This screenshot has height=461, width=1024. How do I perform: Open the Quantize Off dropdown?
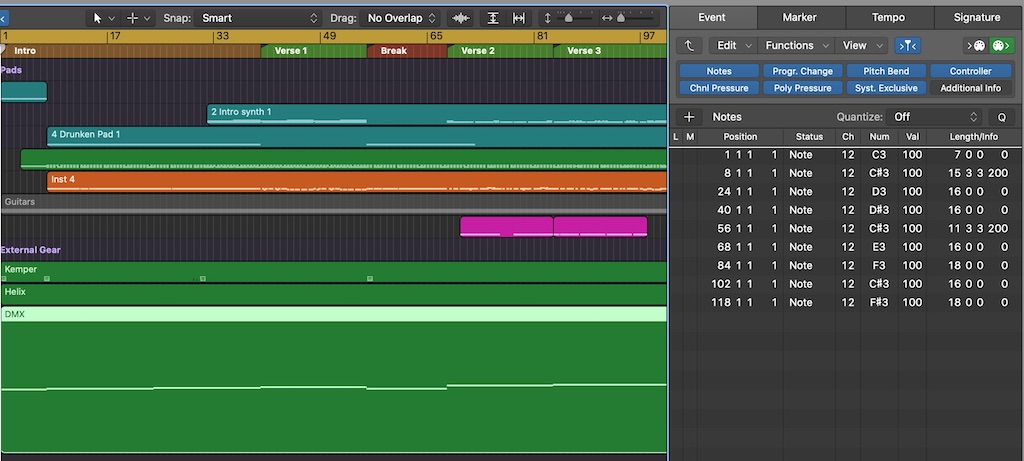tap(935, 117)
